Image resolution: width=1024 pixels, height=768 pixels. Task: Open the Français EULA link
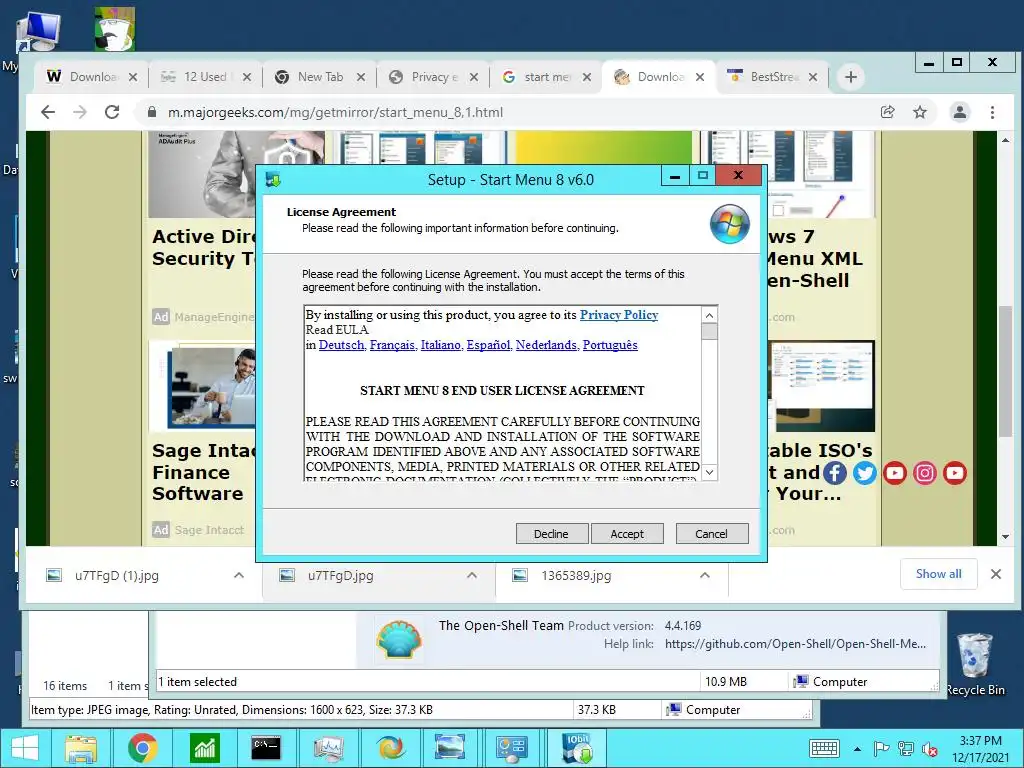pyautogui.click(x=392, y=345)
